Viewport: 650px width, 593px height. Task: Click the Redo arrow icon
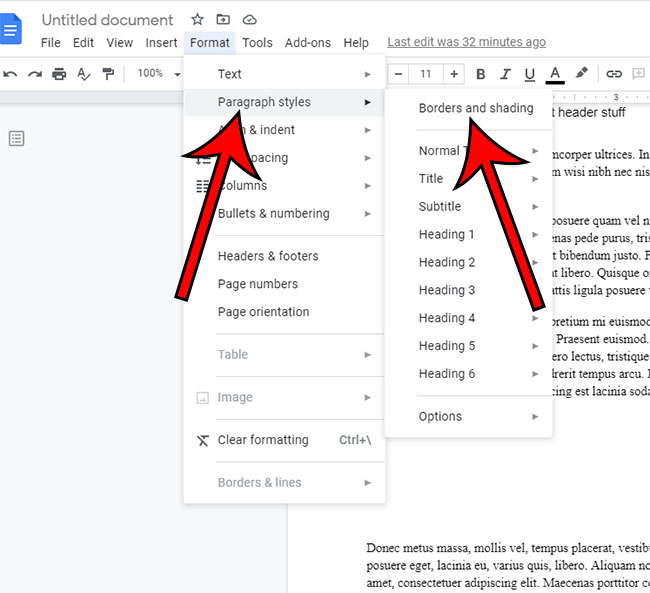click(x=35, y=74)
